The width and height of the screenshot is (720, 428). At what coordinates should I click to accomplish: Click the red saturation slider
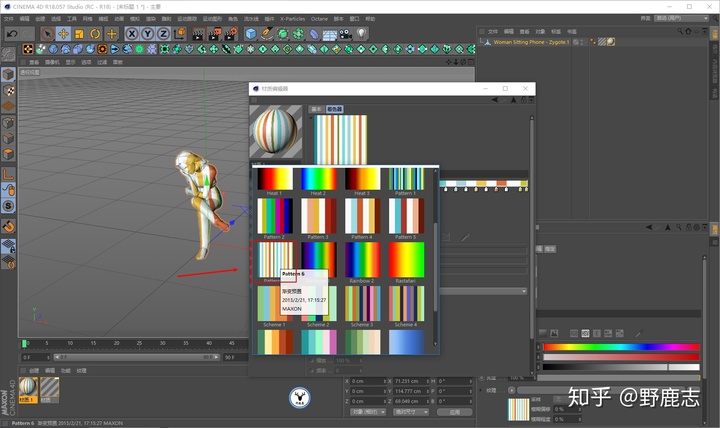click(x=621, y=357)
